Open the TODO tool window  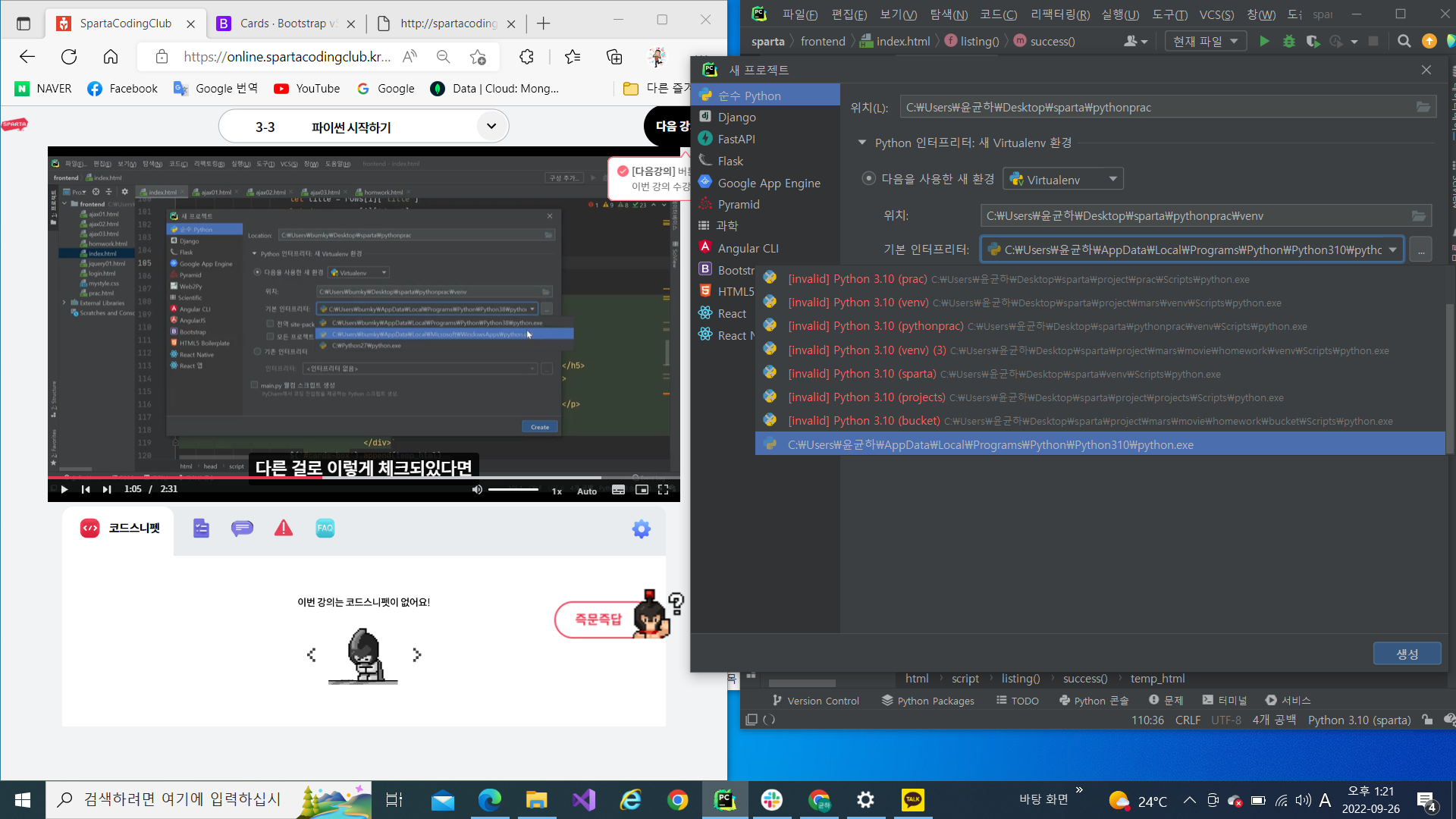tap(1018, 701)
